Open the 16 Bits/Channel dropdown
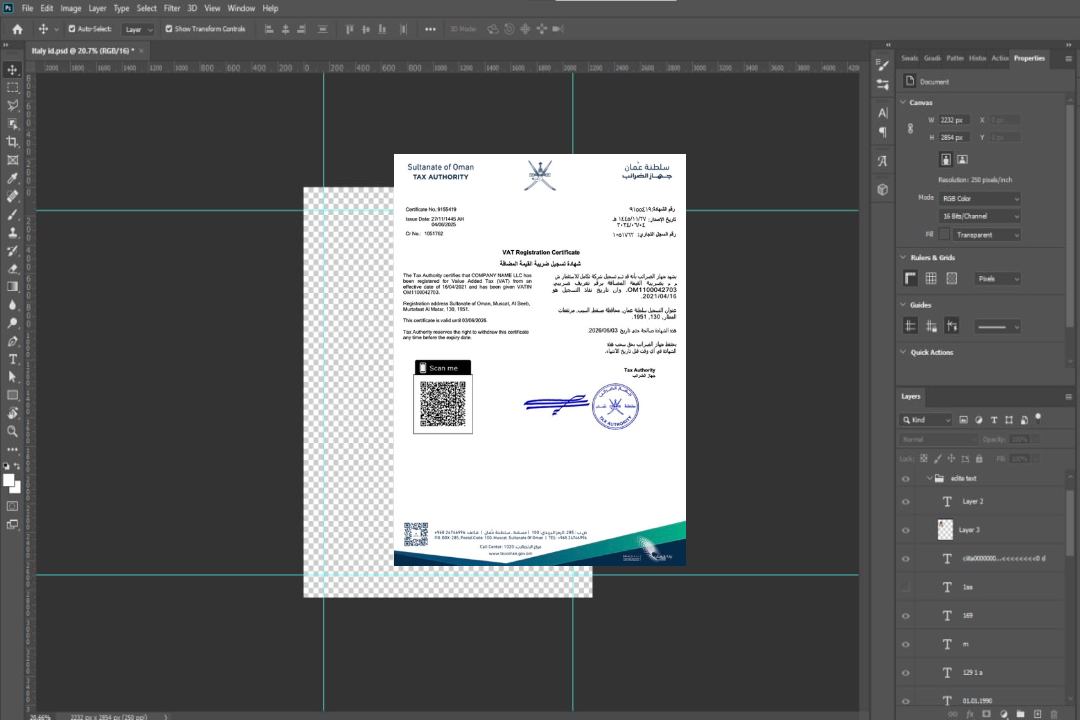The width and height of the screenshot is (1080, 720). click(979, 216)
